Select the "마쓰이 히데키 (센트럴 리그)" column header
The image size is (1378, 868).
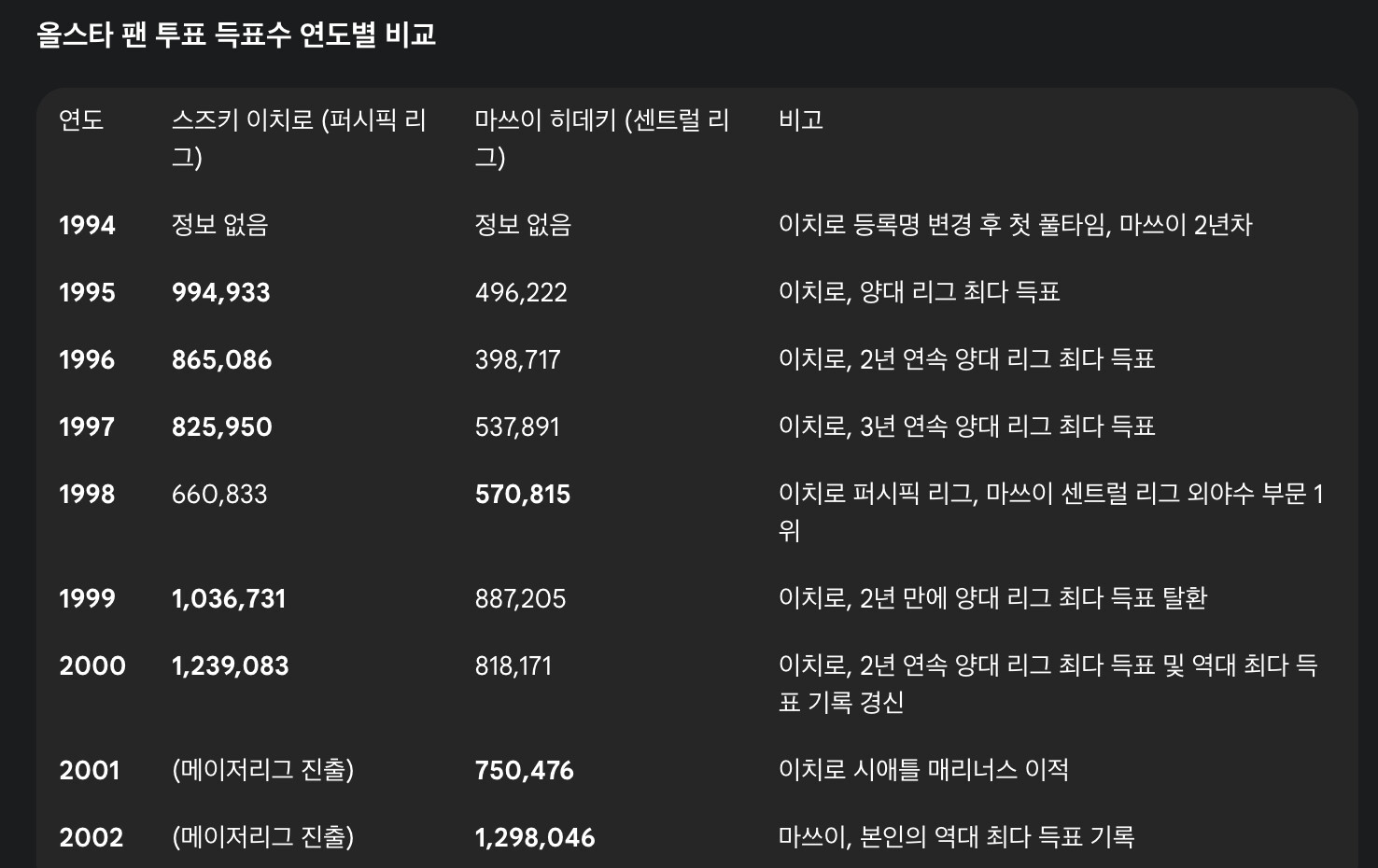point(601,138)
